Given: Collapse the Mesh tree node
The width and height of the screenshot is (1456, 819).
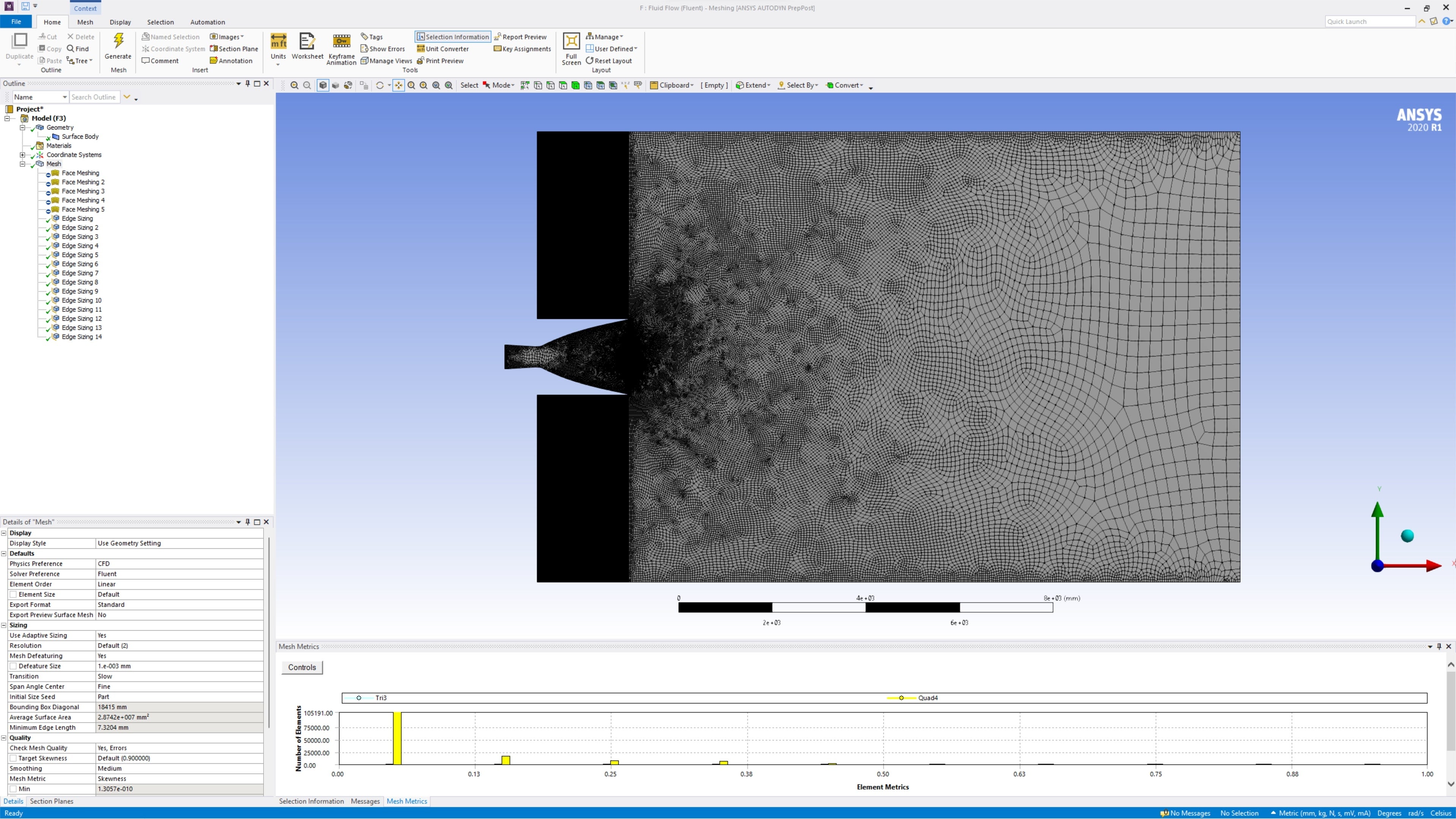Looking at the screenshot, I should tap(23, 164).
